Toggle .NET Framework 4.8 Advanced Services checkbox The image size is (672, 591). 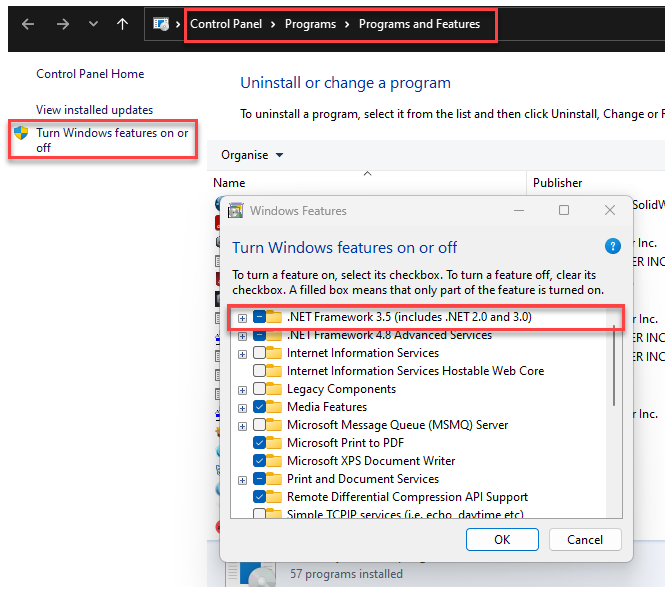[x=259, y=335]
